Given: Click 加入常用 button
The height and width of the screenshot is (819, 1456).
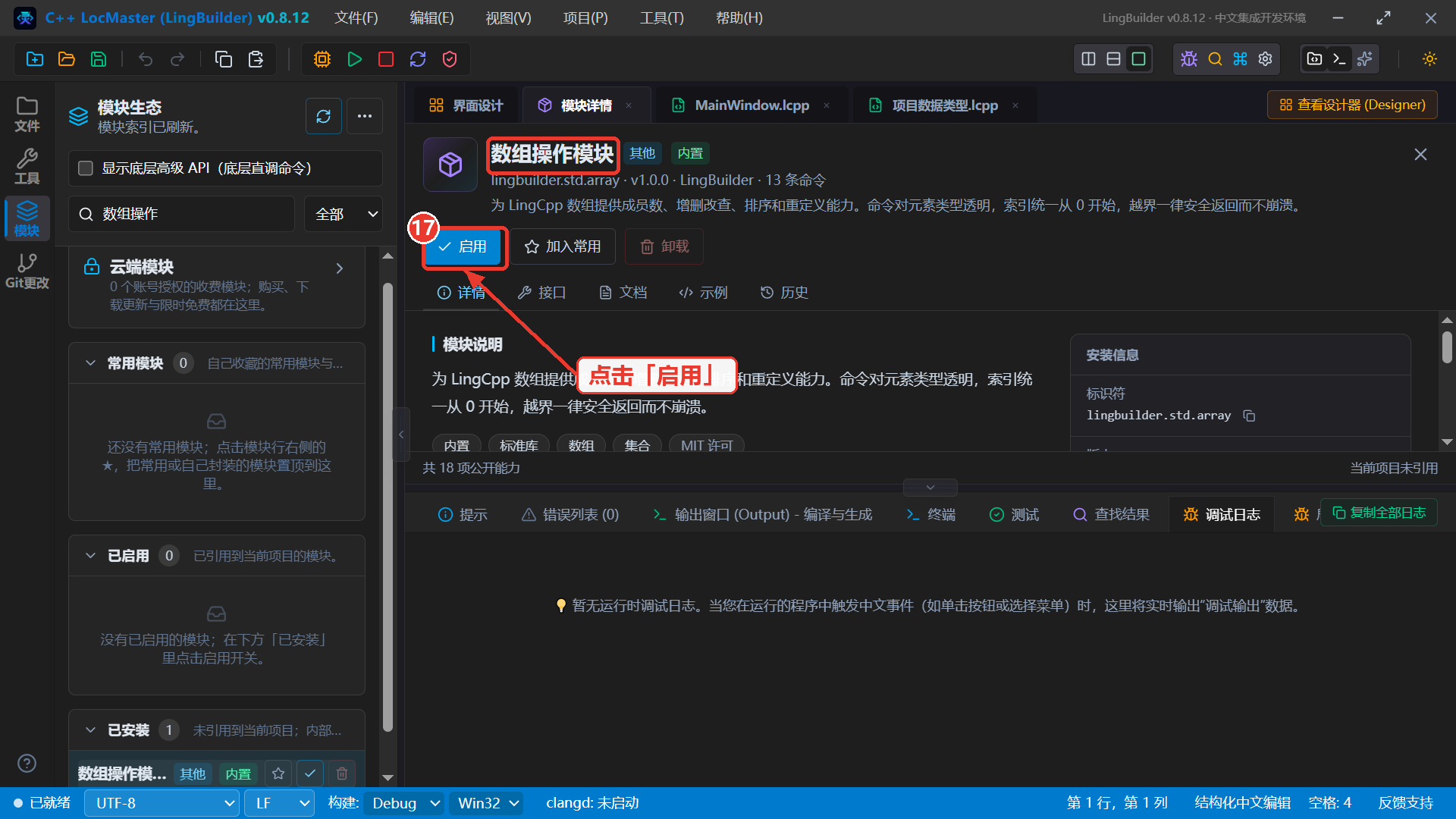Looking at the screenshot, I should (x=563, y=246).
